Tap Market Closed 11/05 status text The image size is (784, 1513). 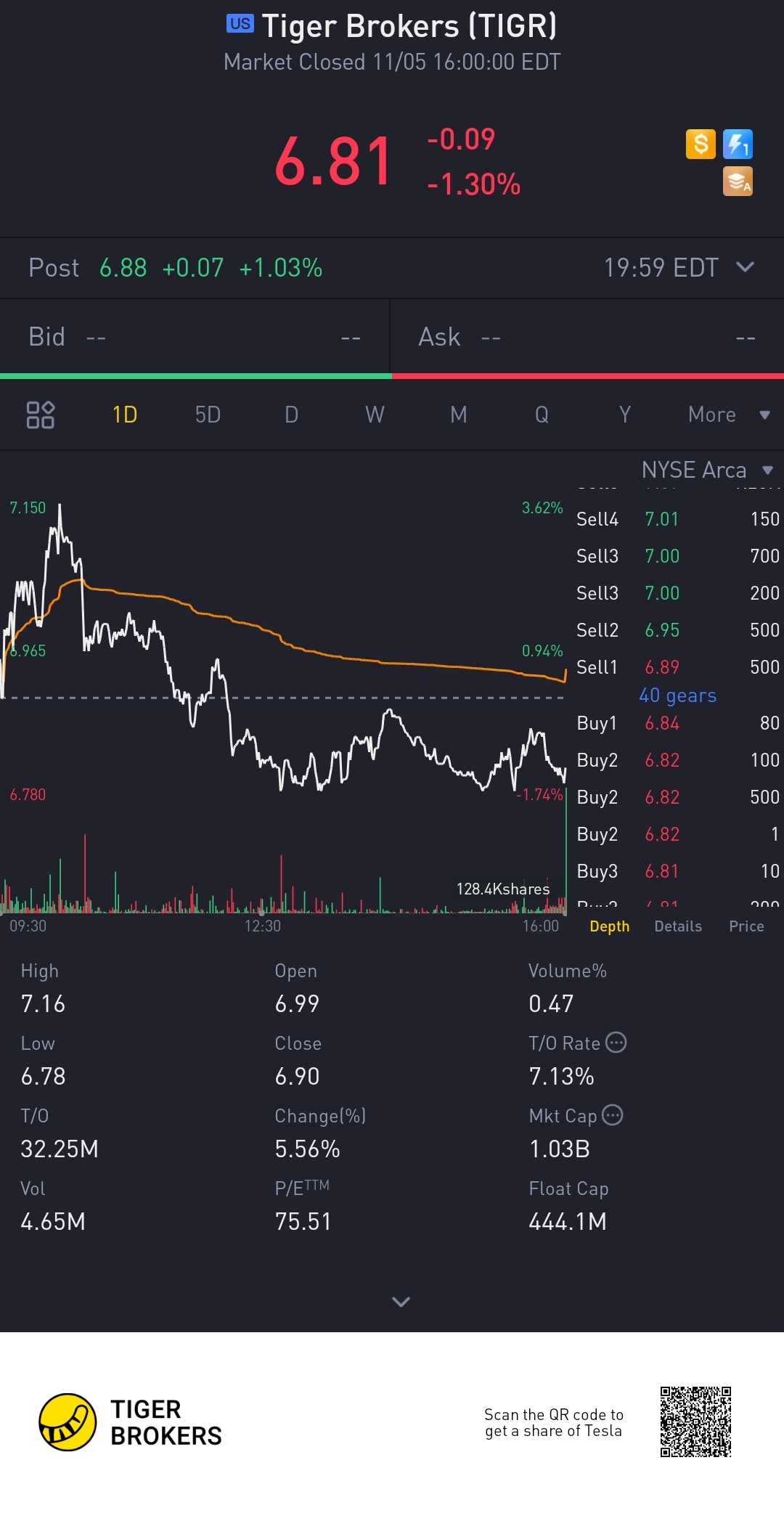pyautogui.click(x=392, y=62)
